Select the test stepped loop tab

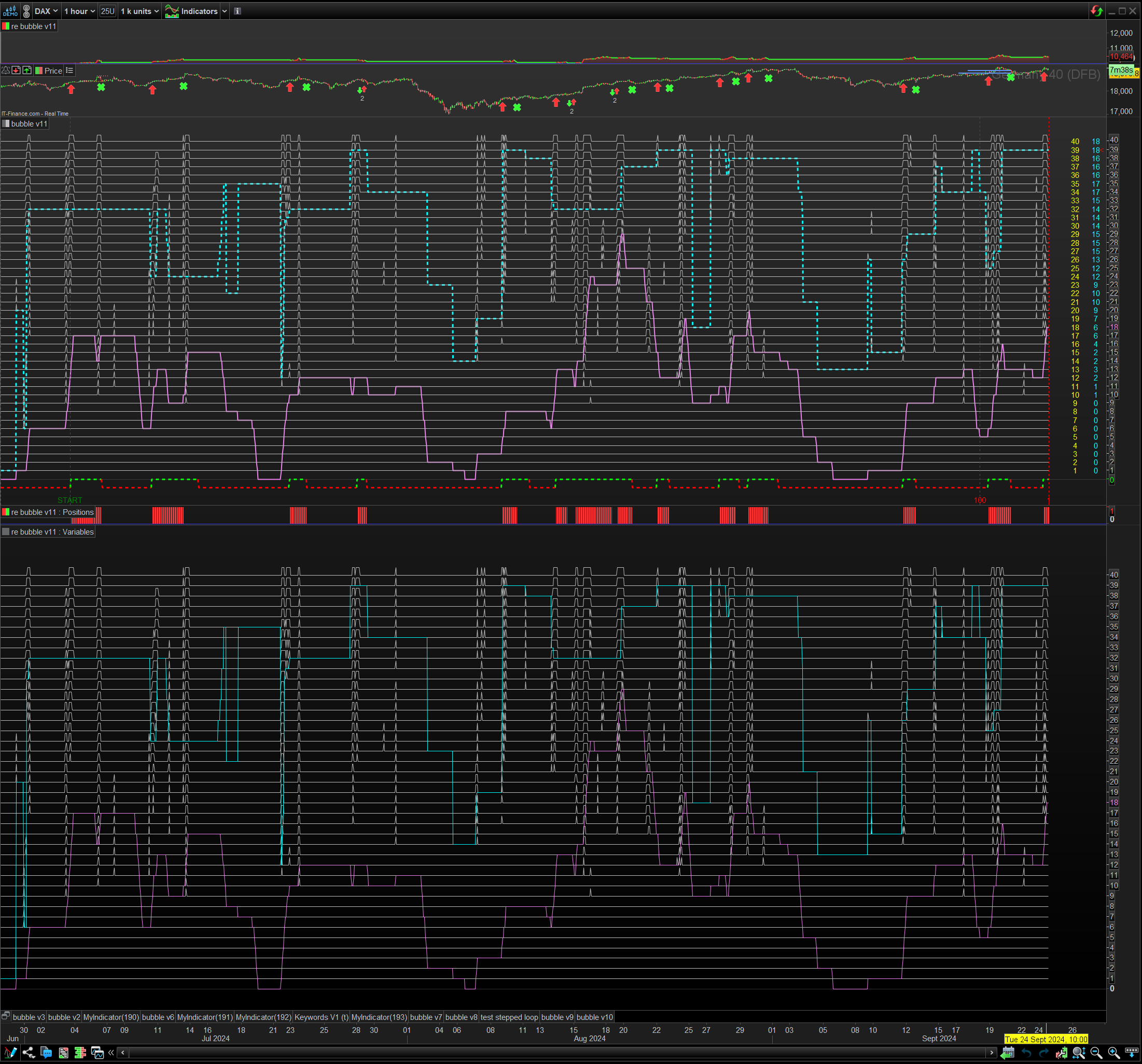(x=509, y=1017)
